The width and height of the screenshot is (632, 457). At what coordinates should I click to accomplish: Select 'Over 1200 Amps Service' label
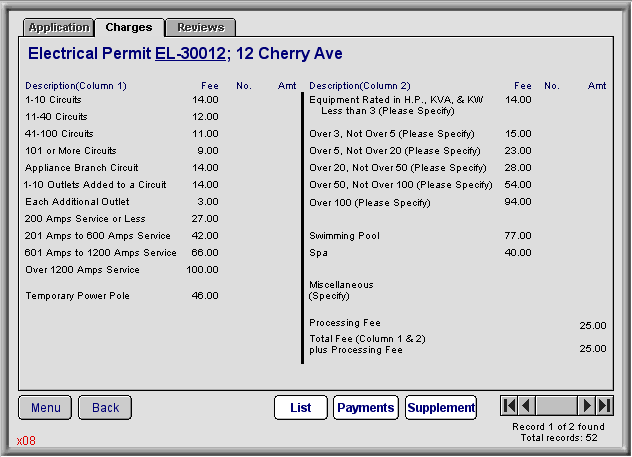pos(82,269)
